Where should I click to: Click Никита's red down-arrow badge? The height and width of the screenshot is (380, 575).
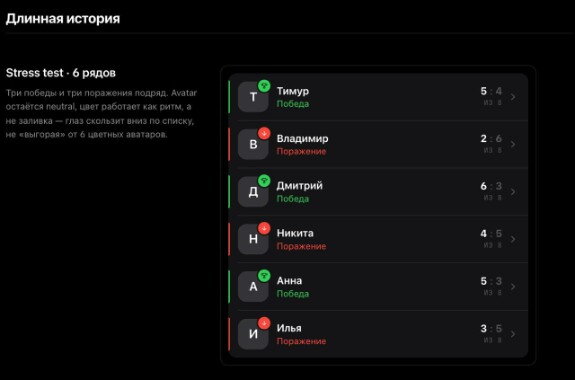(x=264, y=228)
